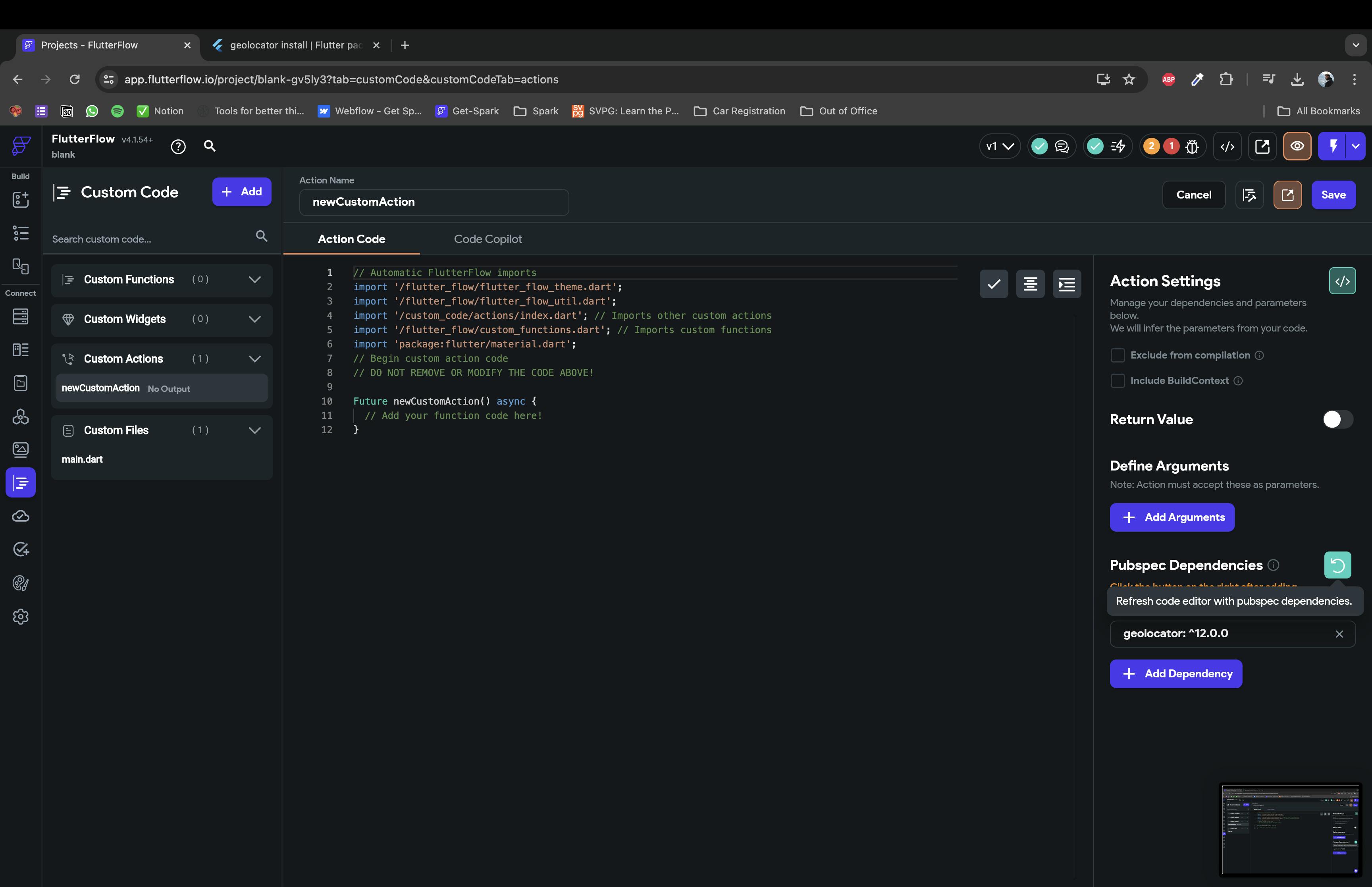Enable the Exclude from compilation checkbox
This screenshot has height=887, width=1372.
1117,355
